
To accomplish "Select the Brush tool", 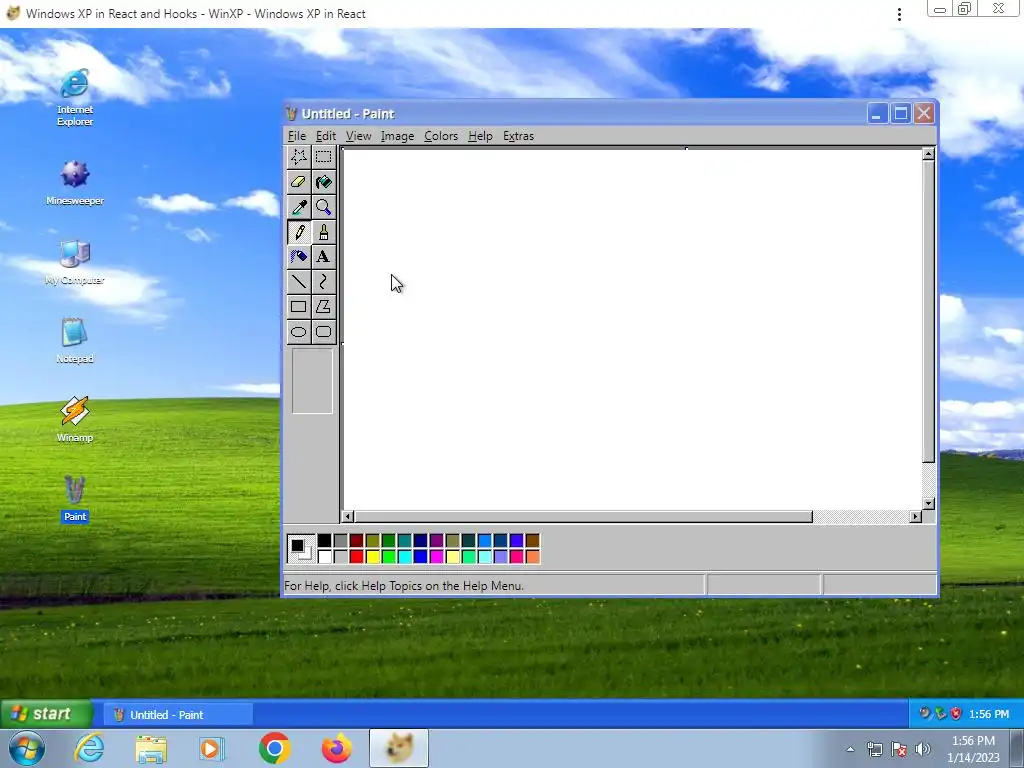I will click(323, 232).
